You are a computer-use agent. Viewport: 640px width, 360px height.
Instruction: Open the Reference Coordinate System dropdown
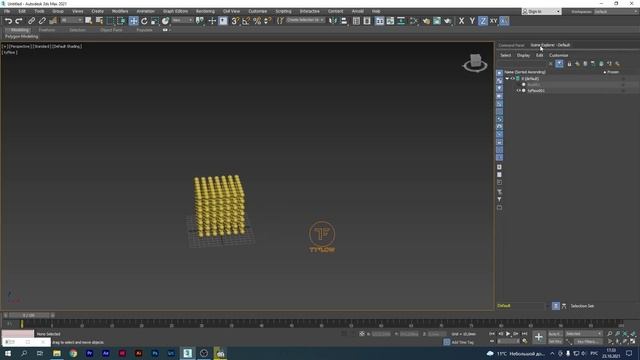(x=182, y=20)
